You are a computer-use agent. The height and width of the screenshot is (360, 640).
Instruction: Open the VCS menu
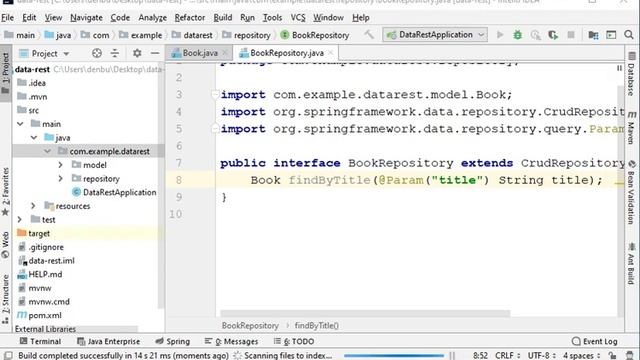[x=298, y=18]
